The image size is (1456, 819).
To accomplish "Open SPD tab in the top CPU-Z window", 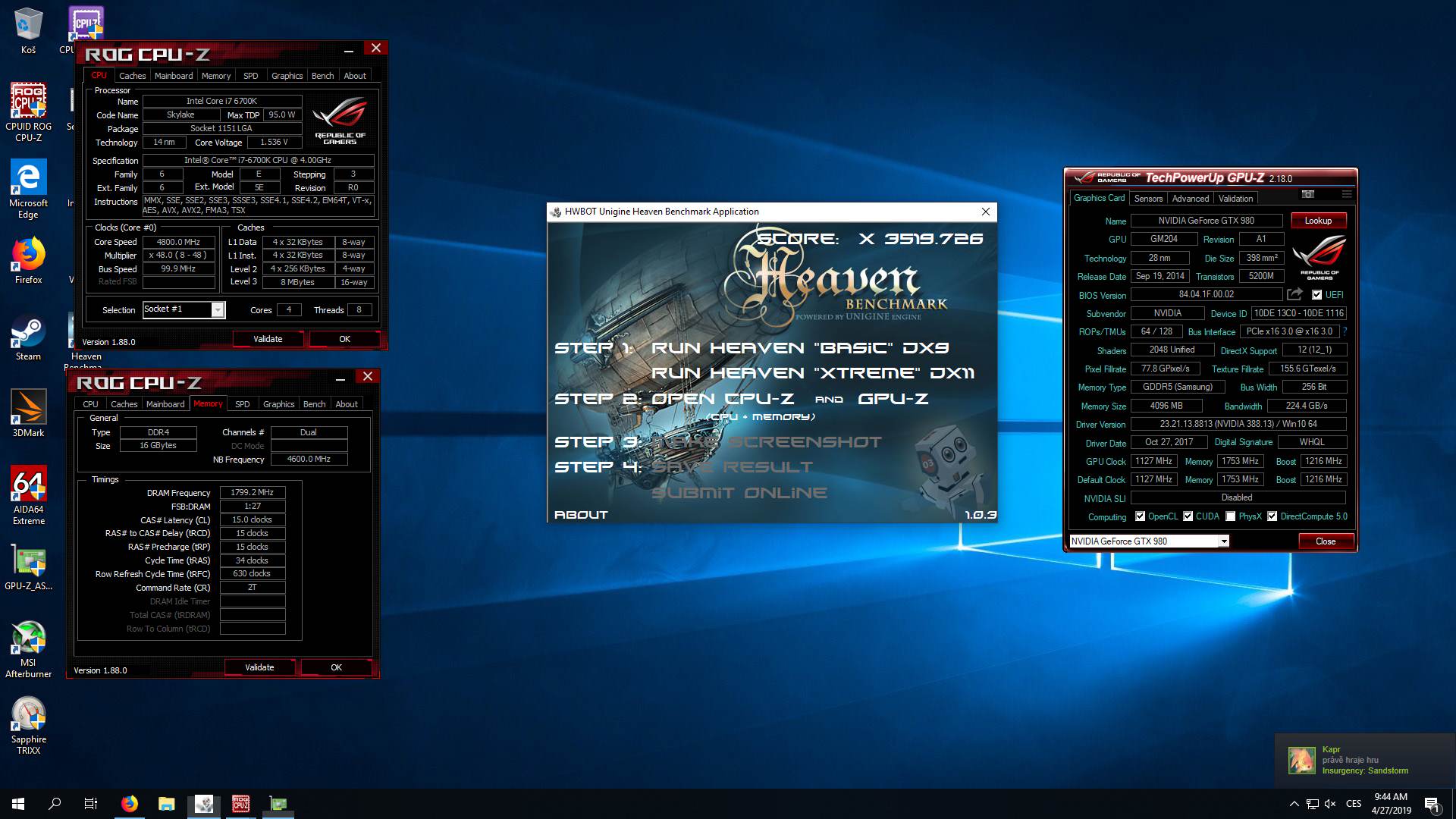I will pyautogui.click(x=250, y=76).
